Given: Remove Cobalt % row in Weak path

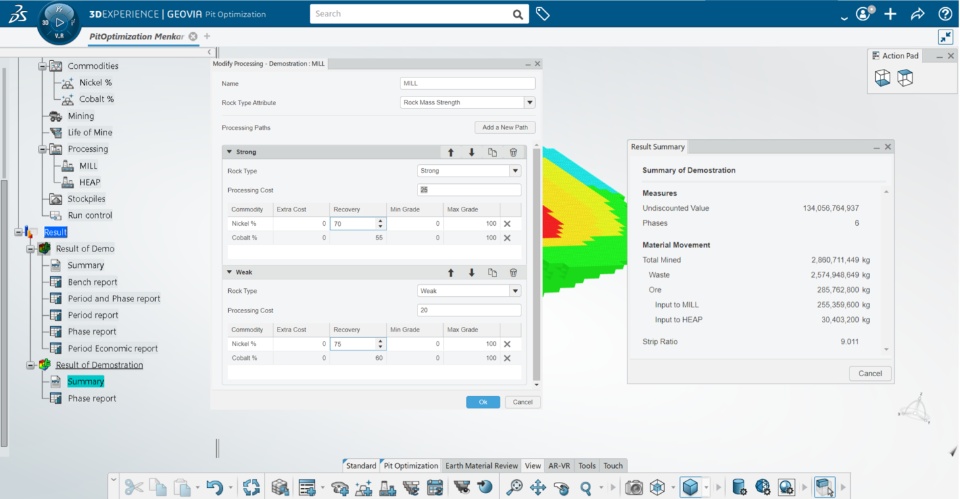Looking at the screenshot, I should (x=507, y=358).
